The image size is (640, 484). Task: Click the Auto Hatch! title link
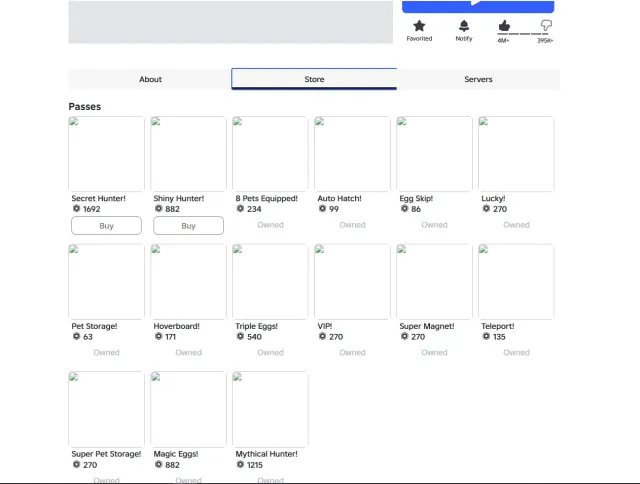click(340, 198)
